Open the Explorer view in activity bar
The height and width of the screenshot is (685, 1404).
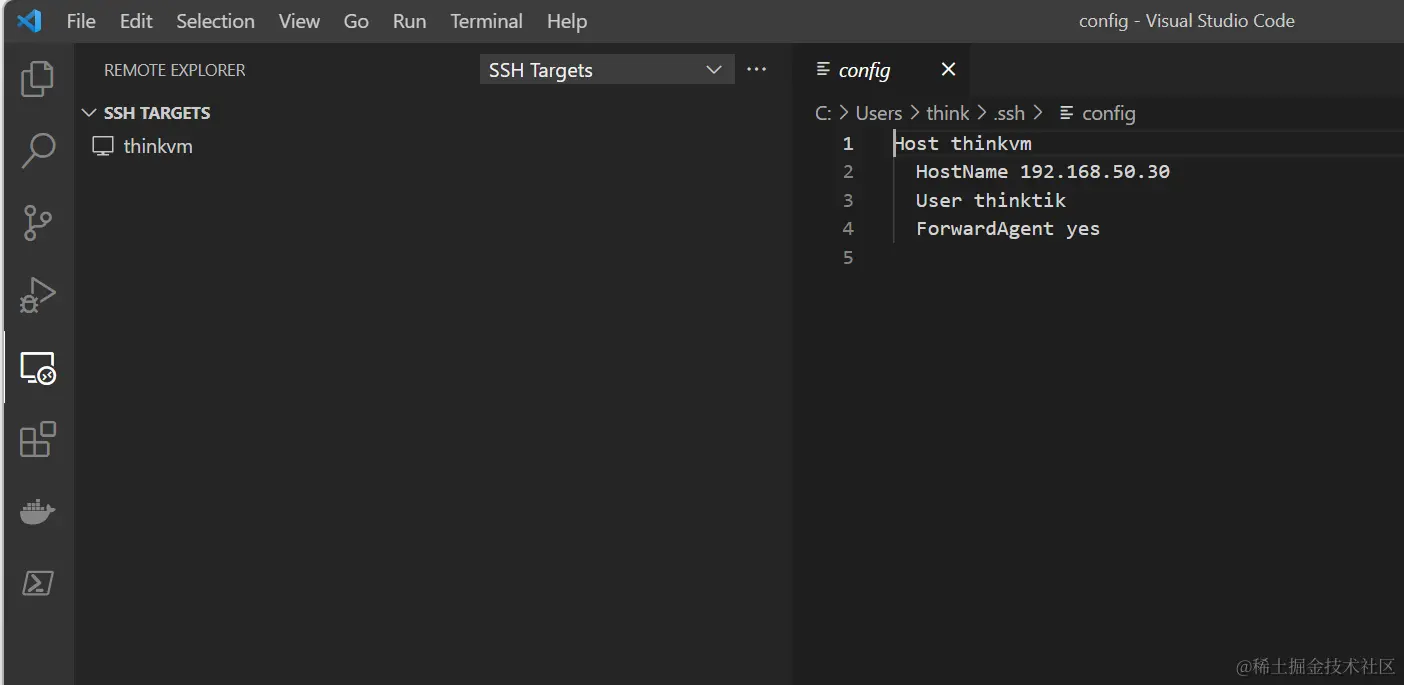click(x=37, y=79)
